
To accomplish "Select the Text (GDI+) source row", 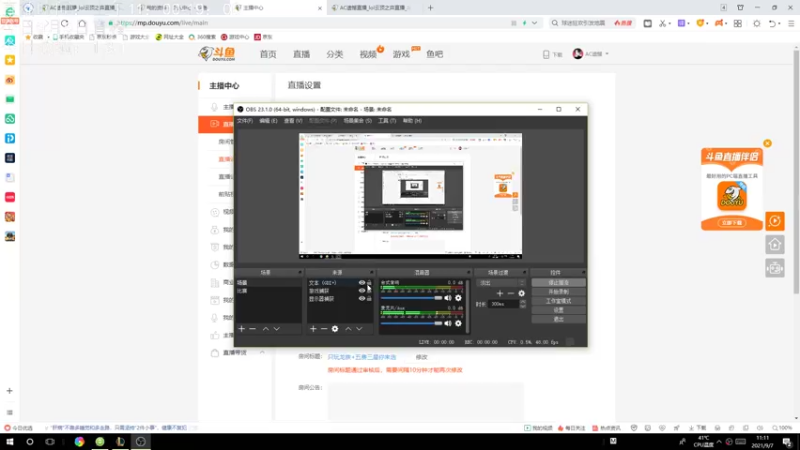I will pyautogui.click(x=340, y=283).
